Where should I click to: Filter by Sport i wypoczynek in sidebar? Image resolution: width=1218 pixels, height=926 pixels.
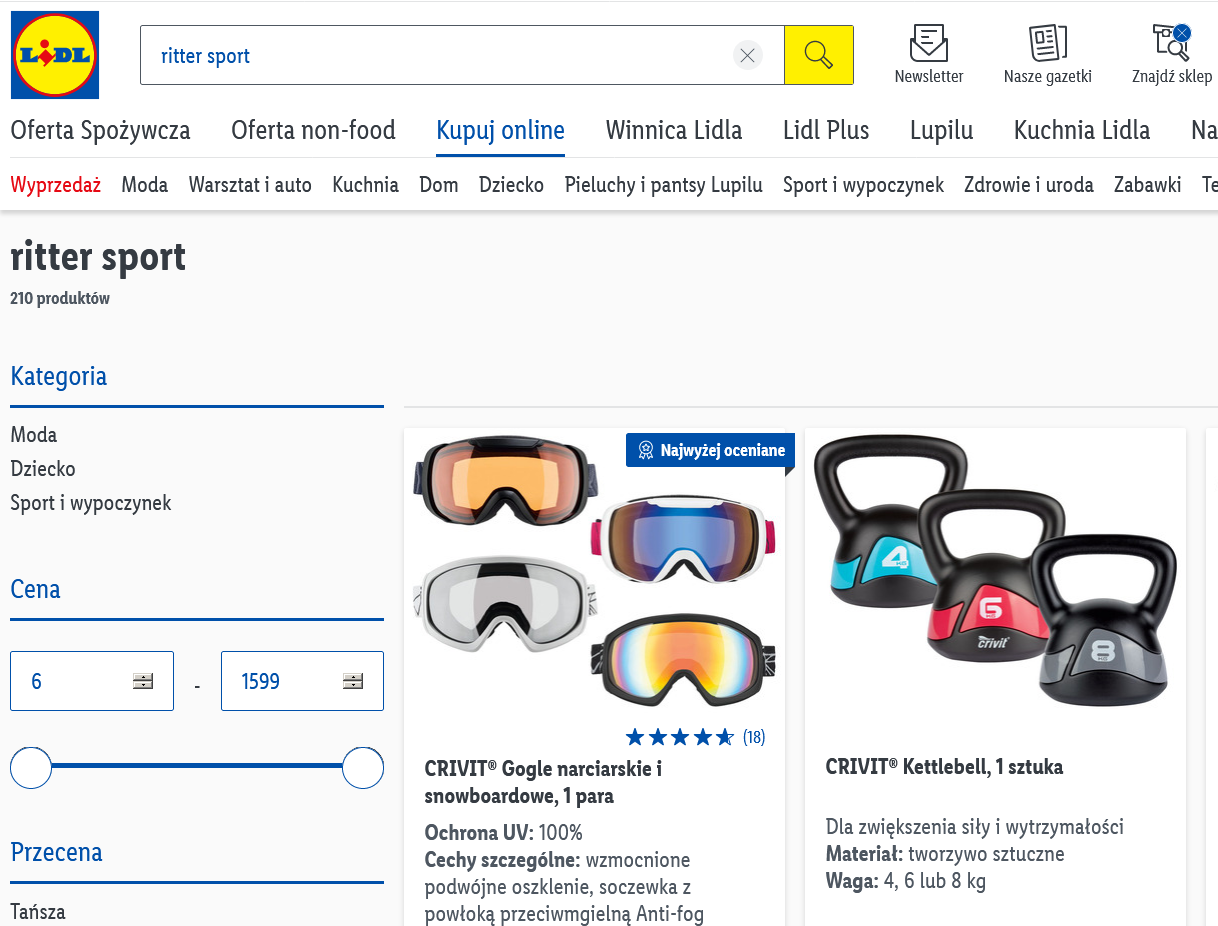[x=91, y=502]
